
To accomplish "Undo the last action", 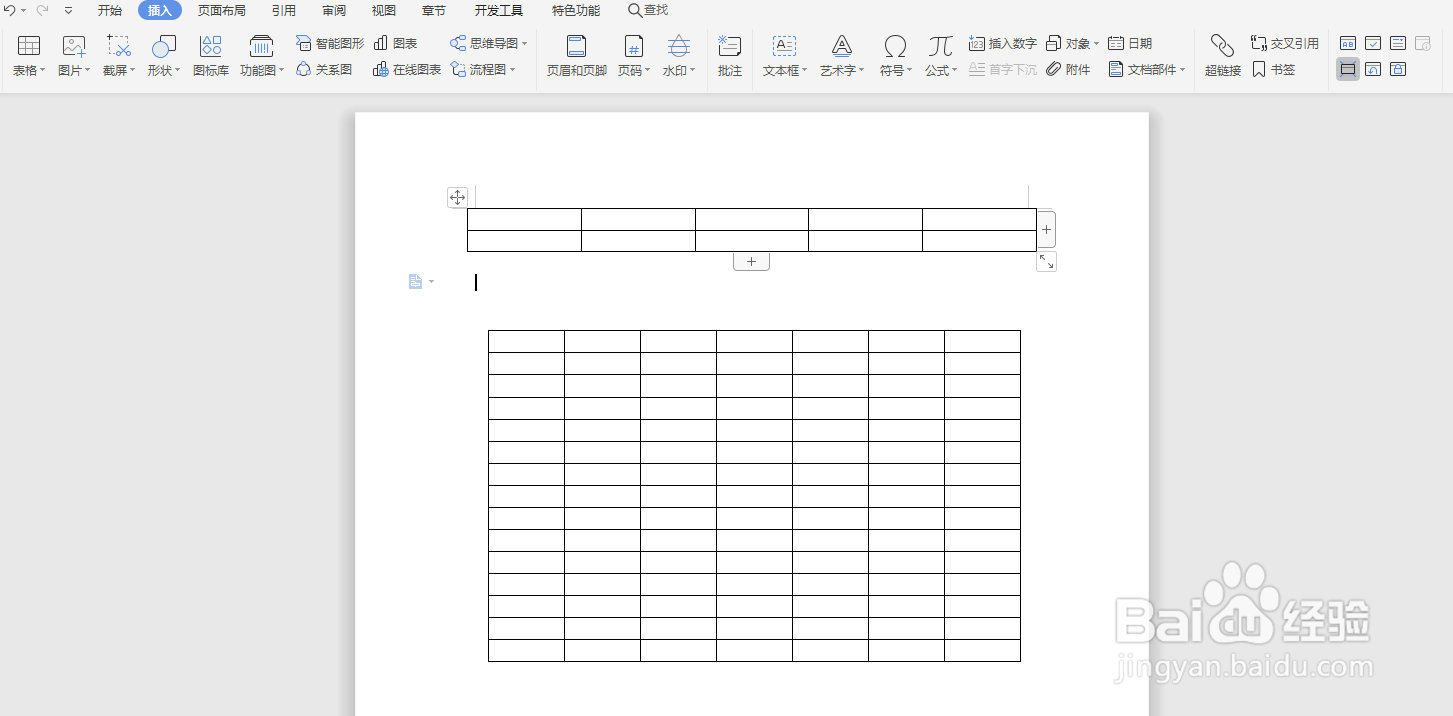I will [10, 10].
